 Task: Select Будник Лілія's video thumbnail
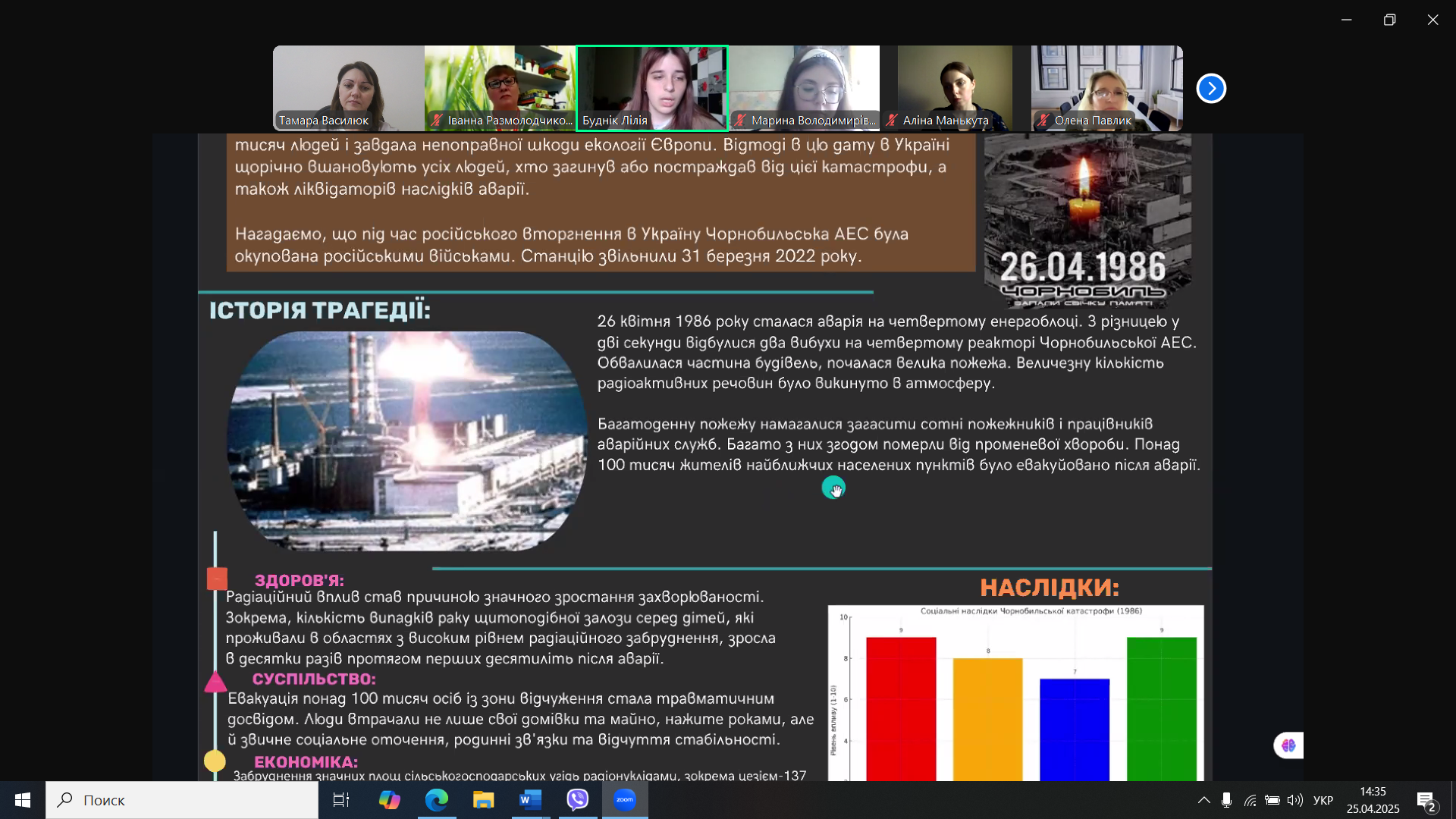(652, 88)
